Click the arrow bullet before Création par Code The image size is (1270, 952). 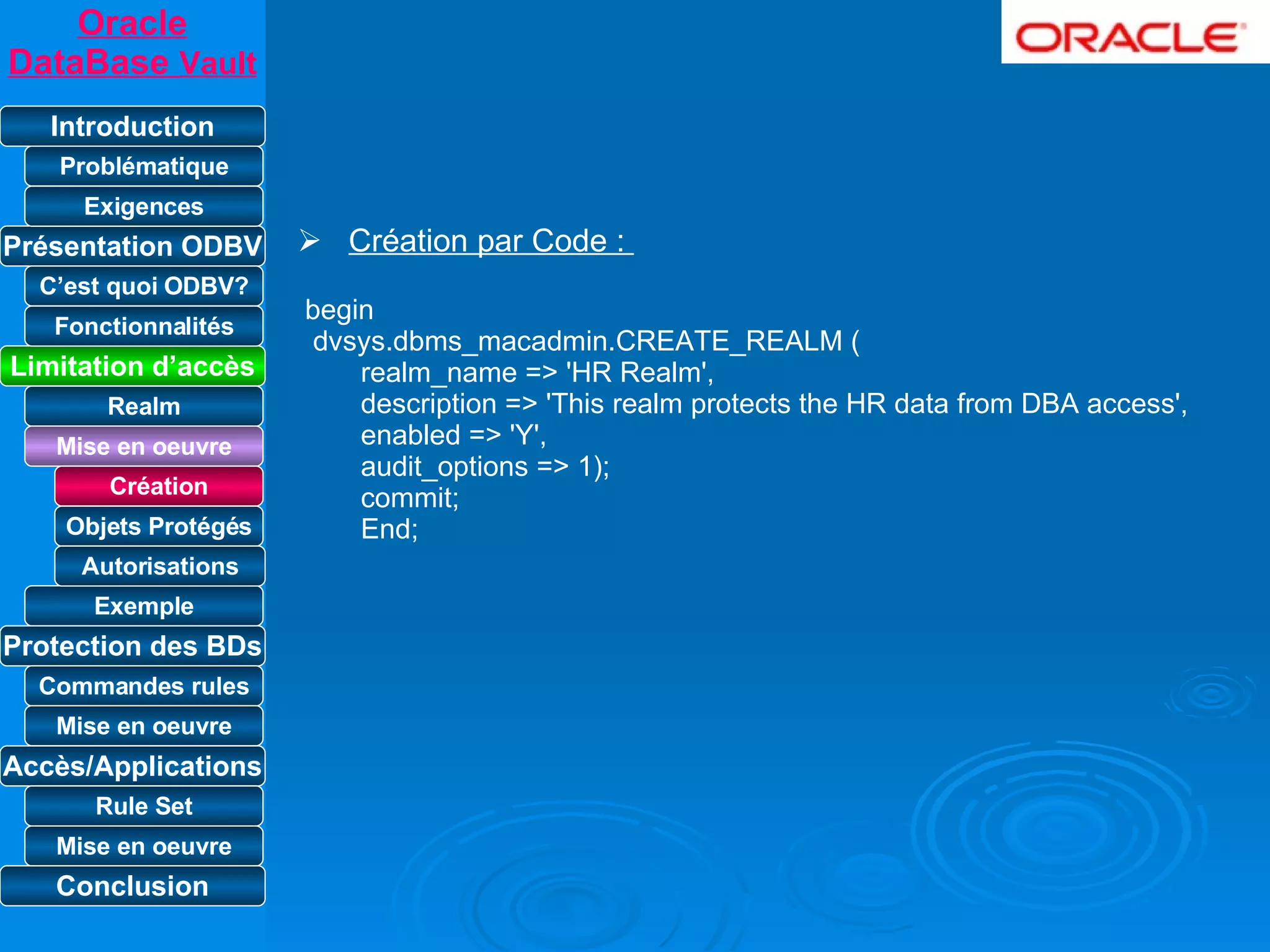pyautogui.click(x=309, y=240)
